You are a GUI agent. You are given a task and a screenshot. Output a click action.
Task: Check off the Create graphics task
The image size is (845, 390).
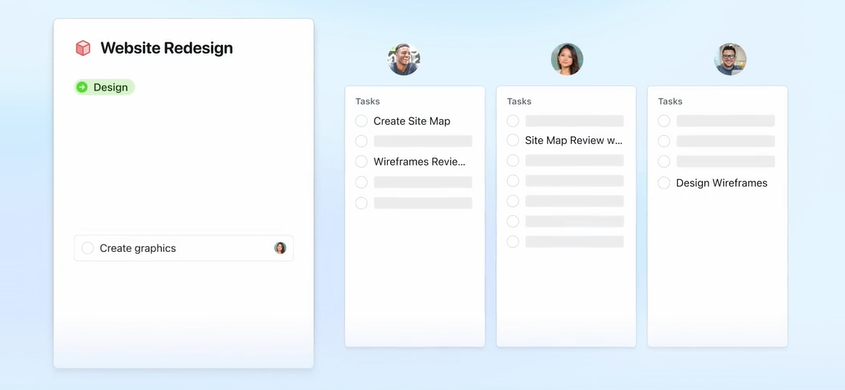click(x=87, y=248)
